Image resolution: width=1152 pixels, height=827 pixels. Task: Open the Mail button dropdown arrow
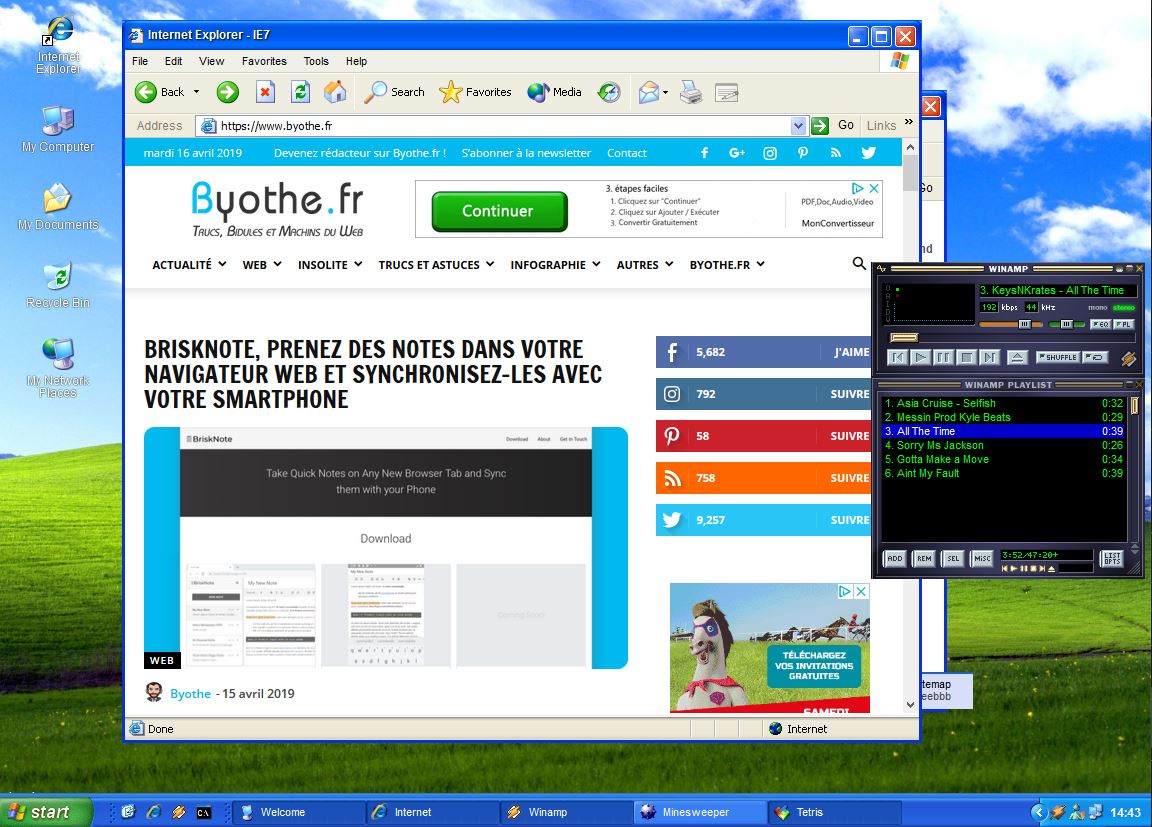(665, 93)
